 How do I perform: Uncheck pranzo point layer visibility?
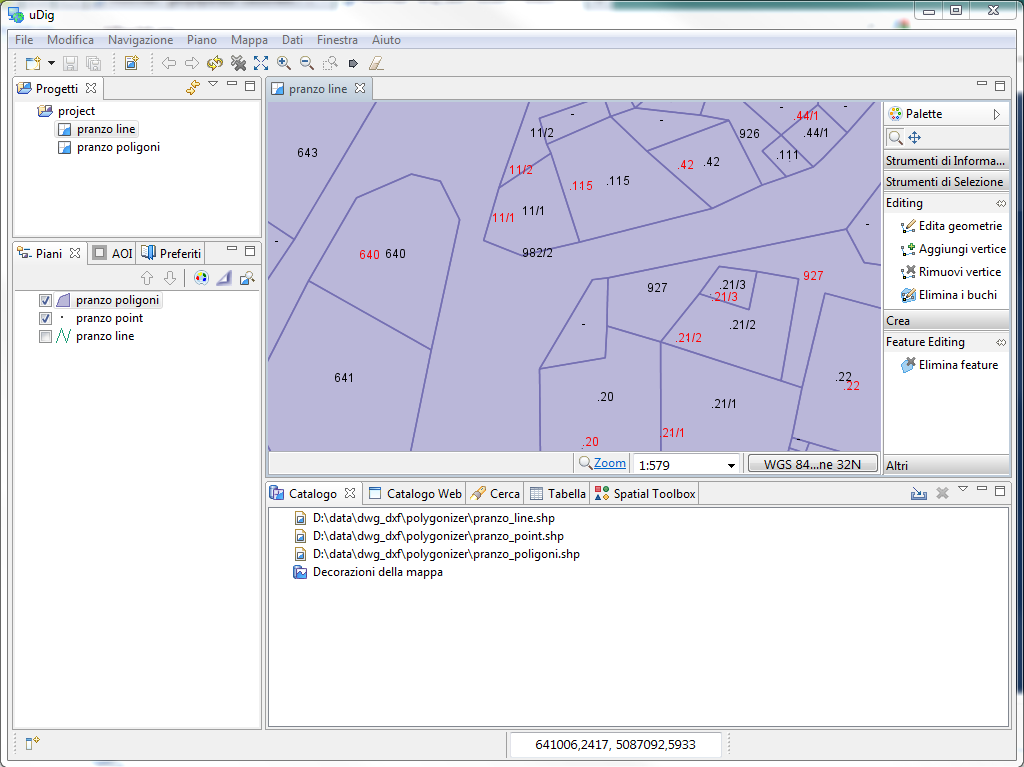[x=45, y=318]
